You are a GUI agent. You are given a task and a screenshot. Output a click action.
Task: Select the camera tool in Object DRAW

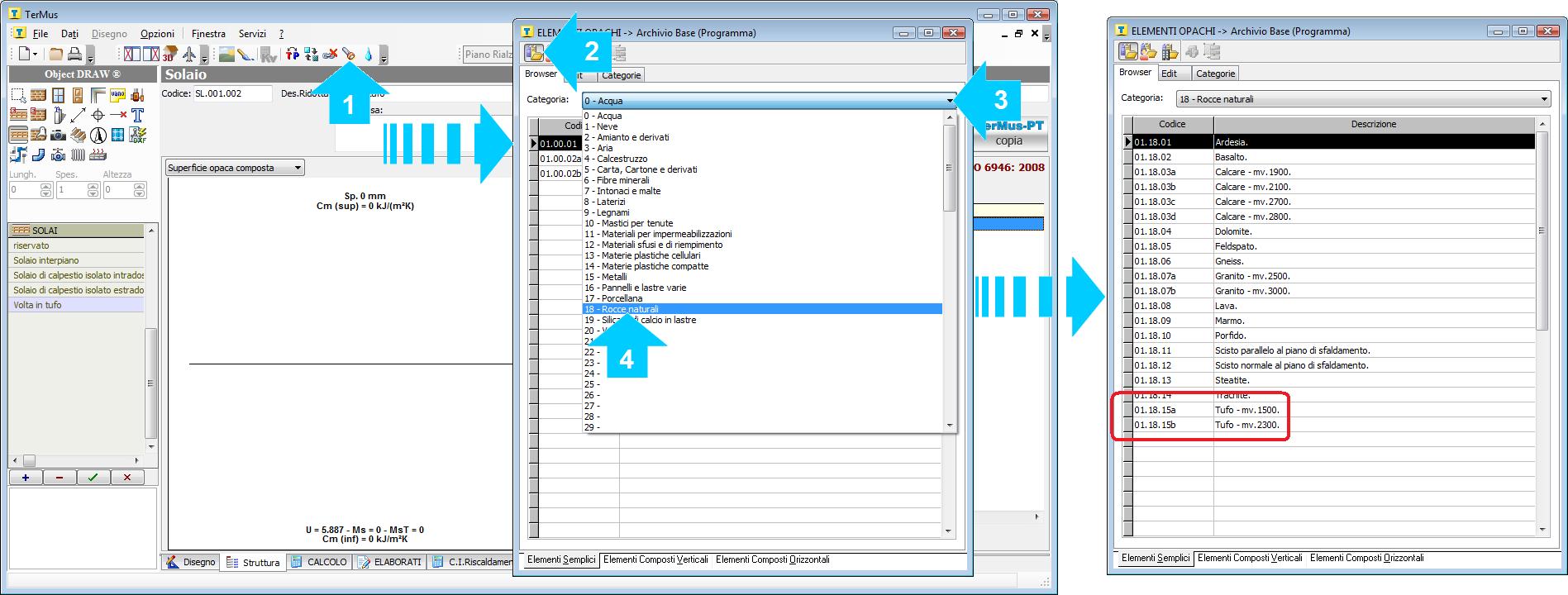coord(58,135)
